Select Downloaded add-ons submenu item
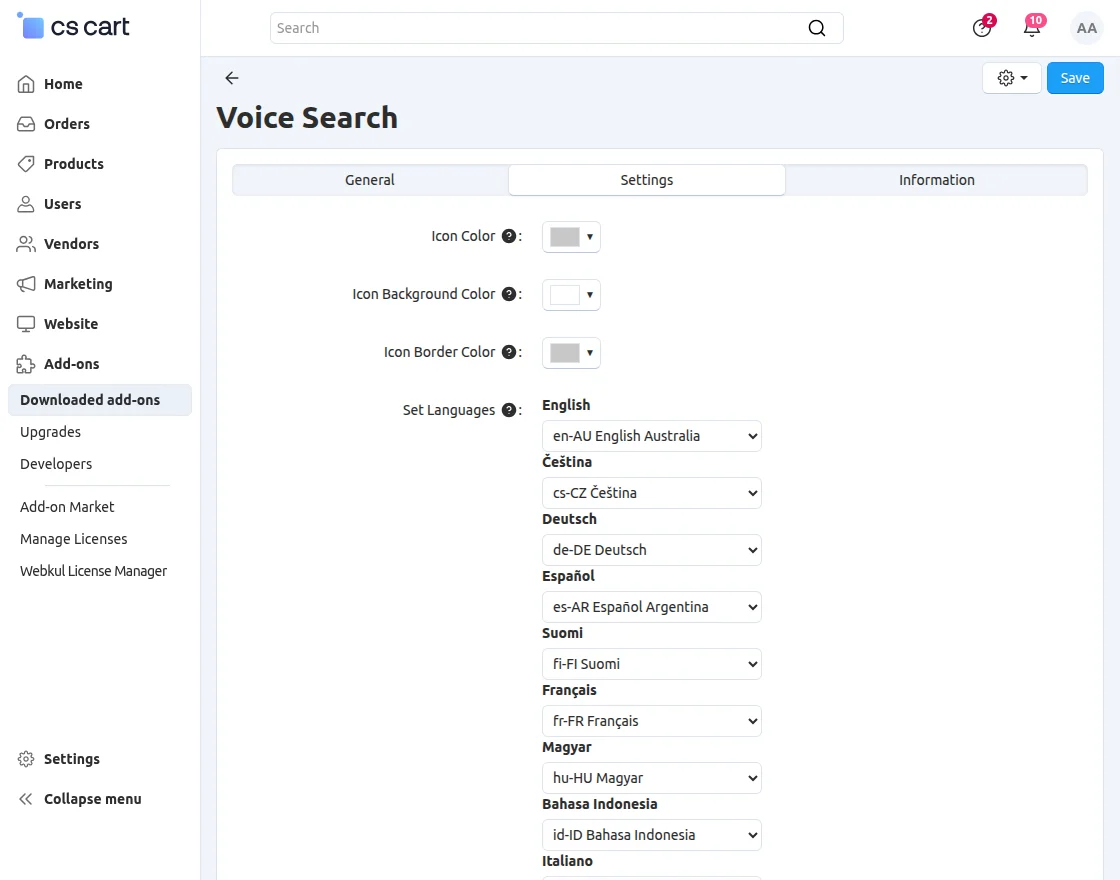 (100, 400)
